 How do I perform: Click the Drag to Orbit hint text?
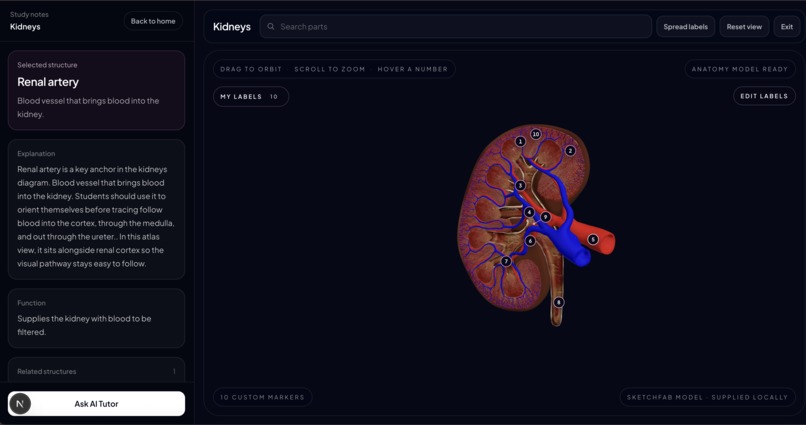251,69
